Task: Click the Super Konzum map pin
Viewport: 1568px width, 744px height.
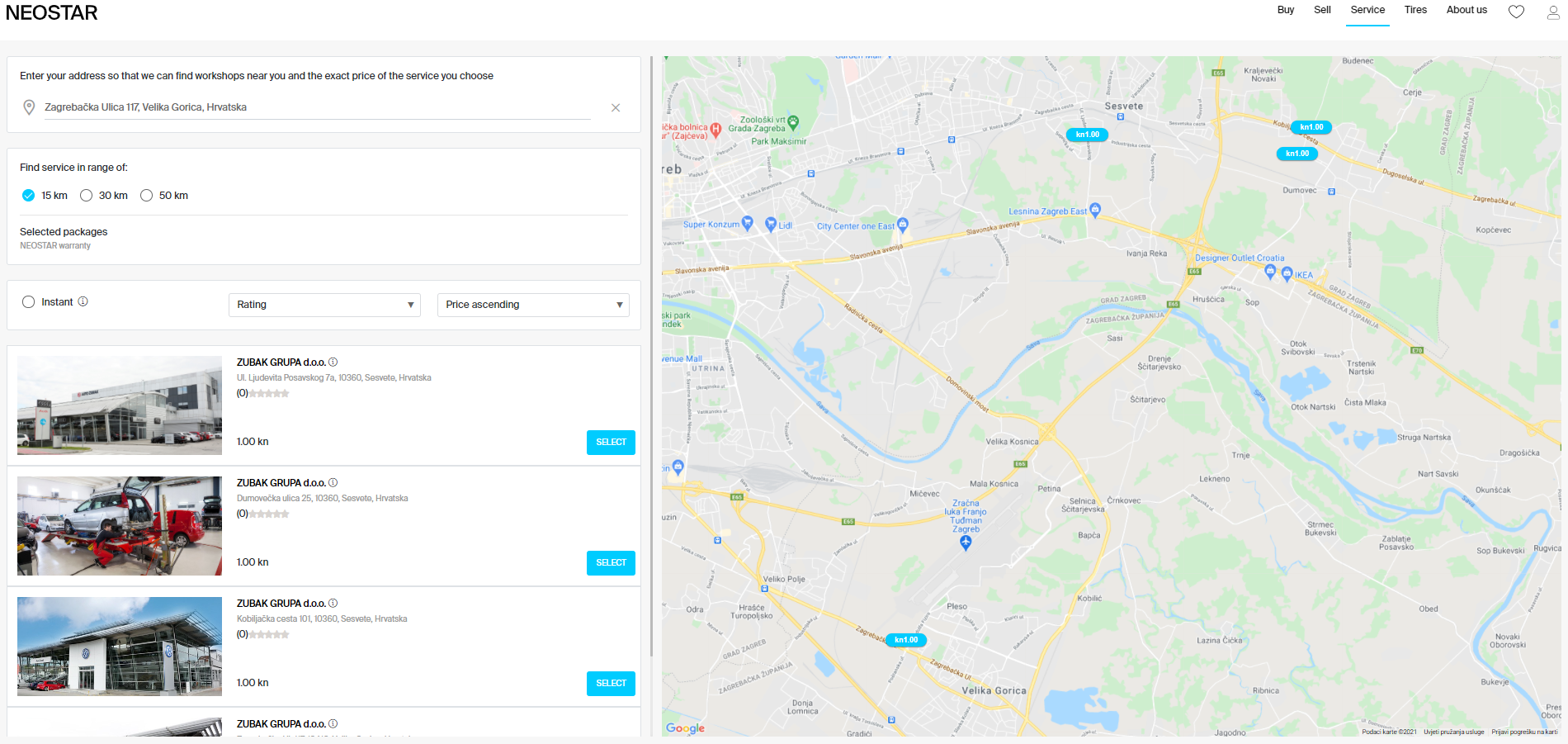Action: (748, 222)
